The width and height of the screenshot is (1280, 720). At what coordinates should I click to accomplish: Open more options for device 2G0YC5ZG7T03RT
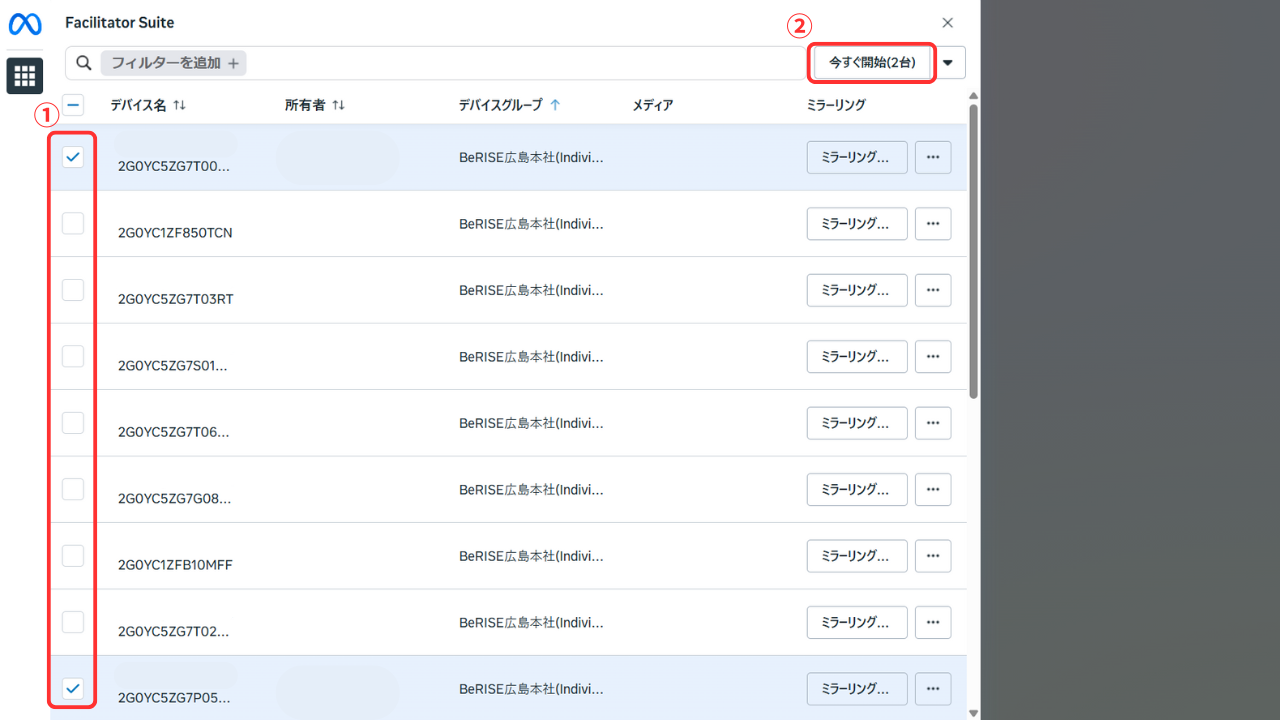[933, 290]
